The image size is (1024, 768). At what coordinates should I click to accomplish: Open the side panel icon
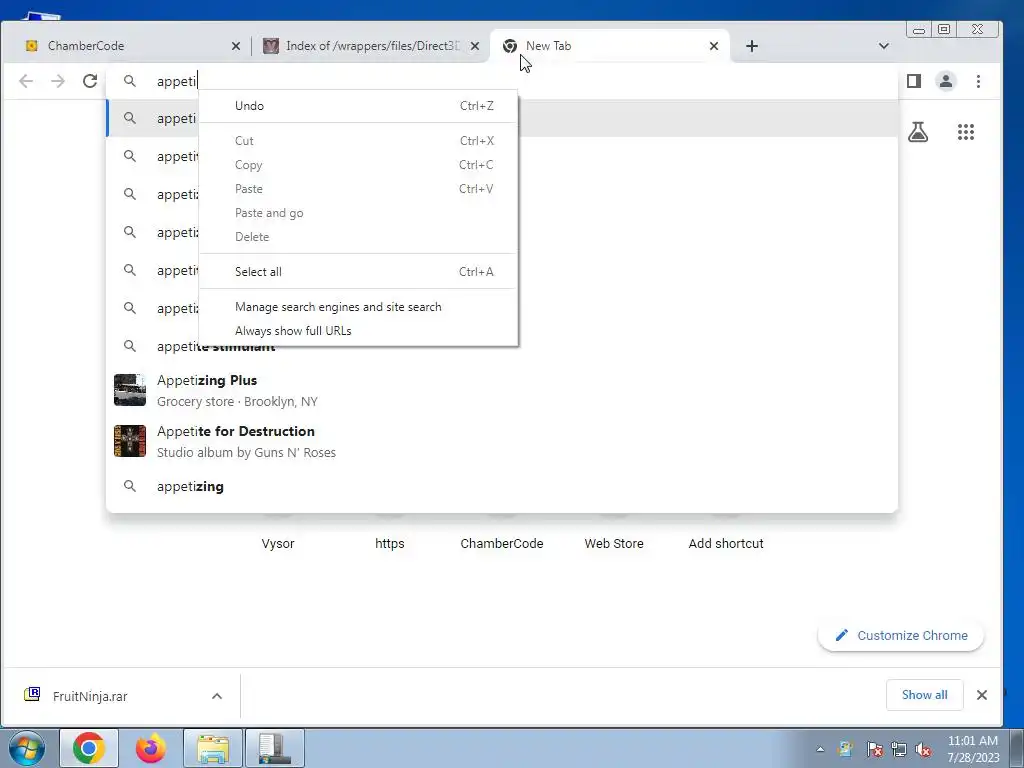pos(914,81)
